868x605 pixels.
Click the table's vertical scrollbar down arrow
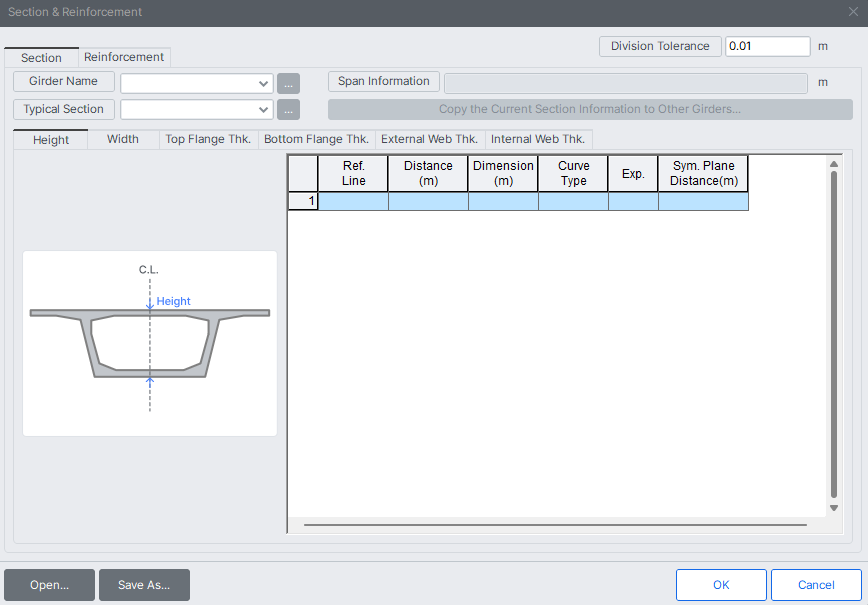point(834,508)
